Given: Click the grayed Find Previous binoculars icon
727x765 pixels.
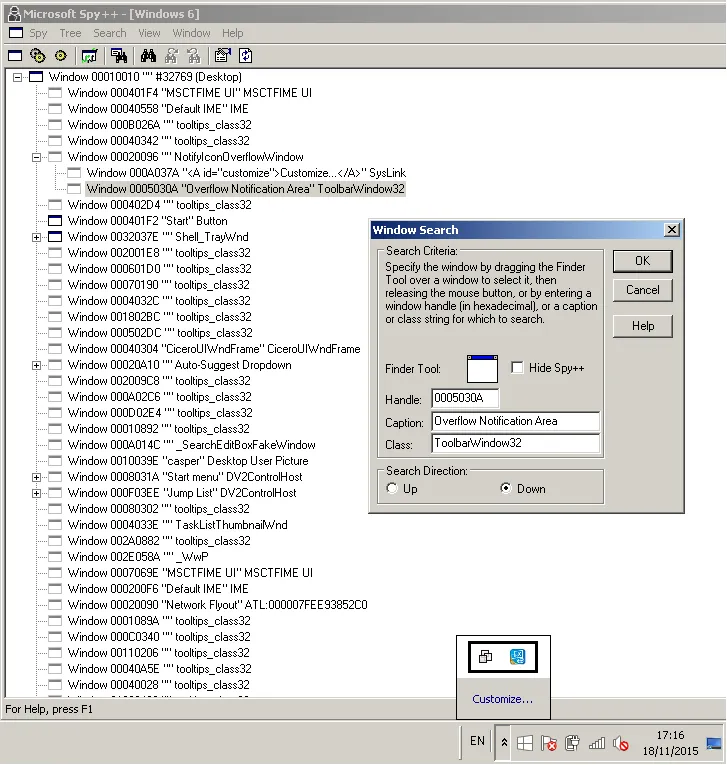Looking at the screenshot, I should (194, 56).
